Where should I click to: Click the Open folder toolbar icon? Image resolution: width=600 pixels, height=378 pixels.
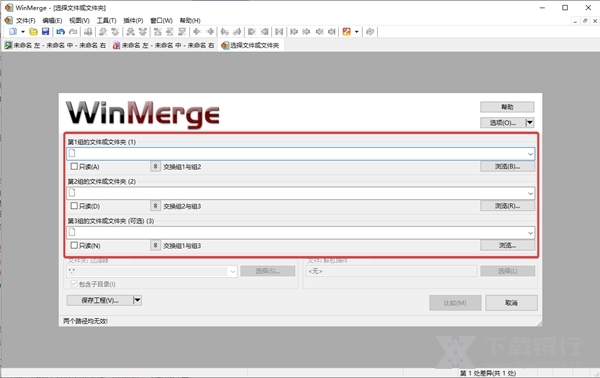33,32
